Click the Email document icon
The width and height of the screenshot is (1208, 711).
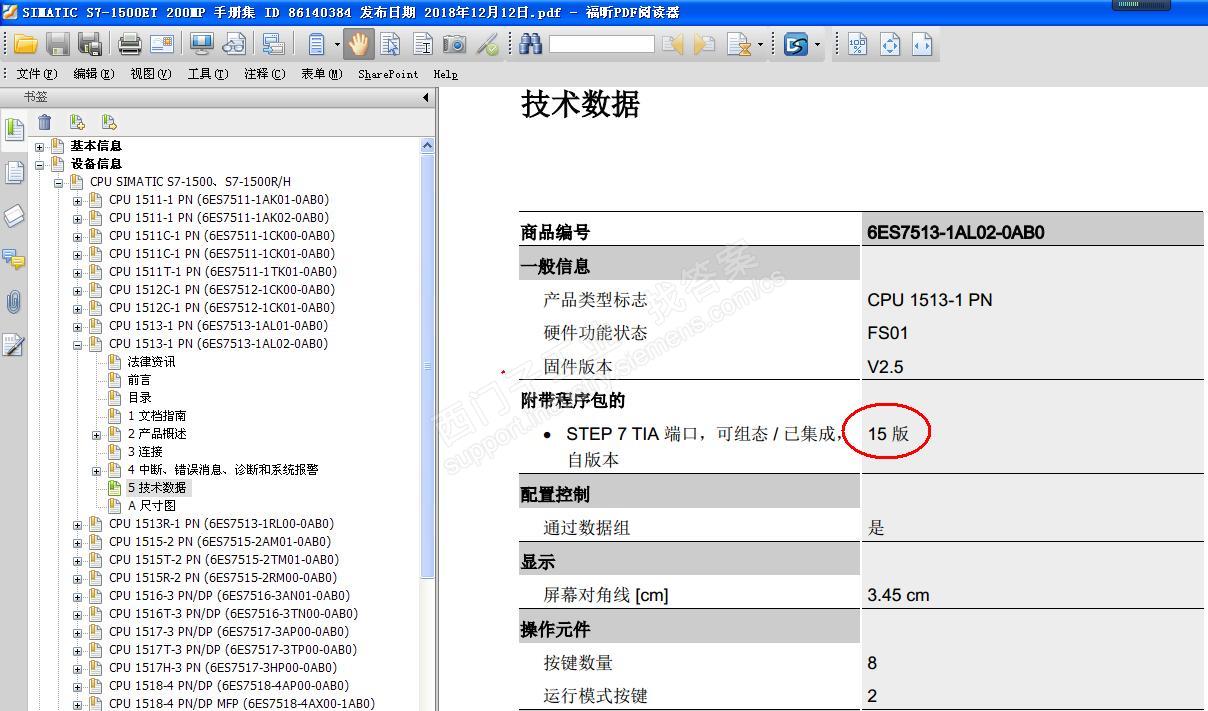(x=162, y=44)
